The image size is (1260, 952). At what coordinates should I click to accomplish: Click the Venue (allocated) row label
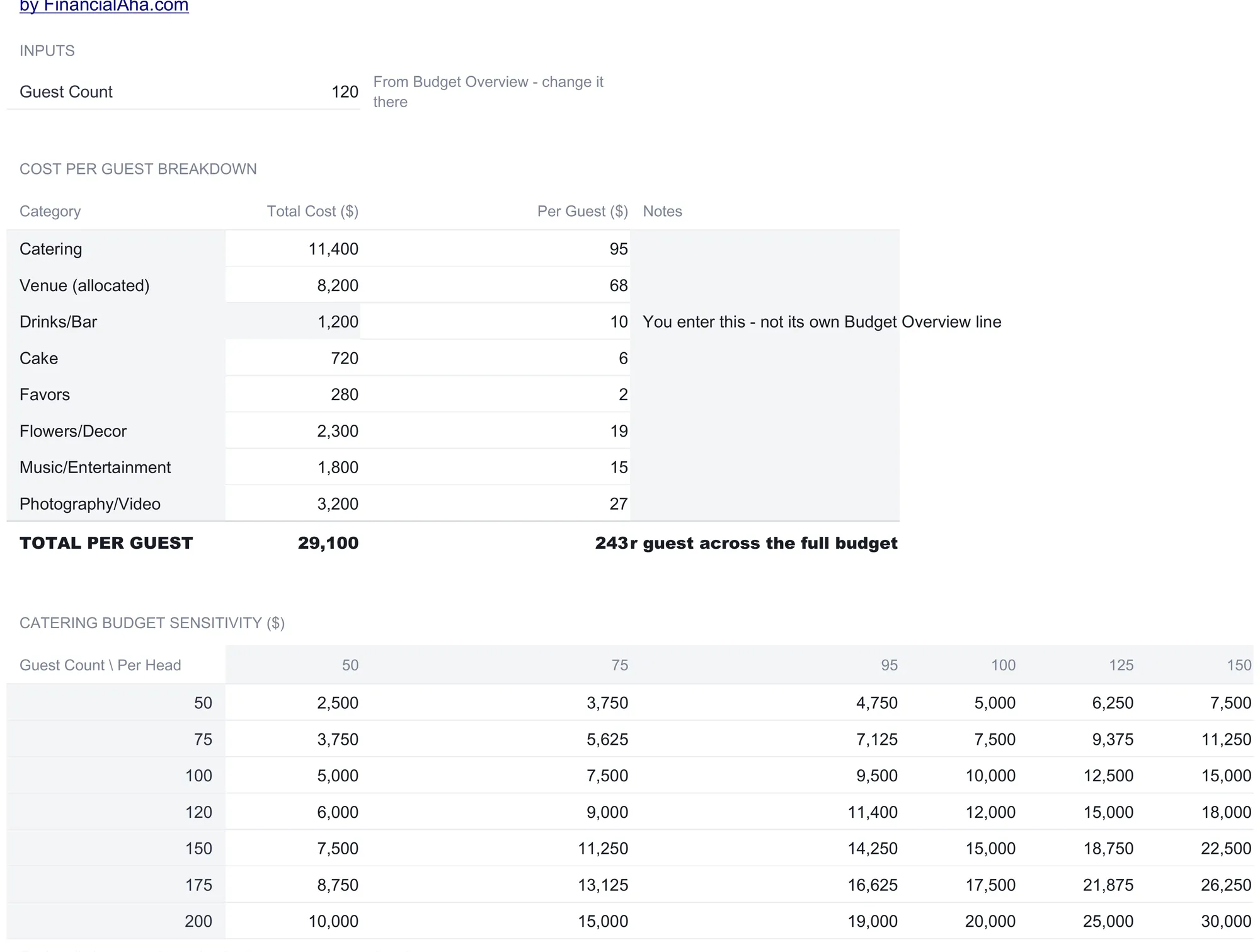click(x=84, y=285)
